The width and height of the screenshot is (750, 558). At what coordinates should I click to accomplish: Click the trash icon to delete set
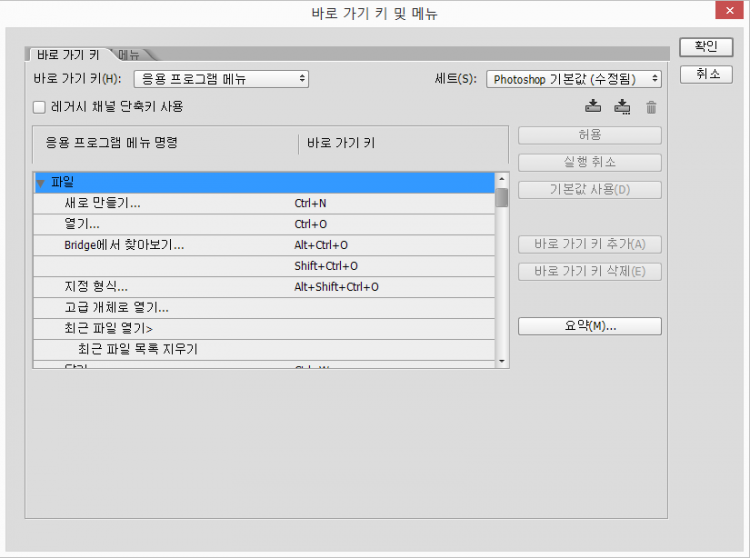pyautogui.click(x=652, y=107)
